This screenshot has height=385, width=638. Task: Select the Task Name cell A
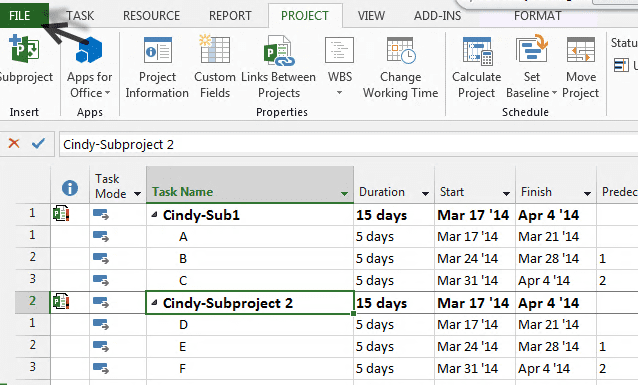coord(250,236)
